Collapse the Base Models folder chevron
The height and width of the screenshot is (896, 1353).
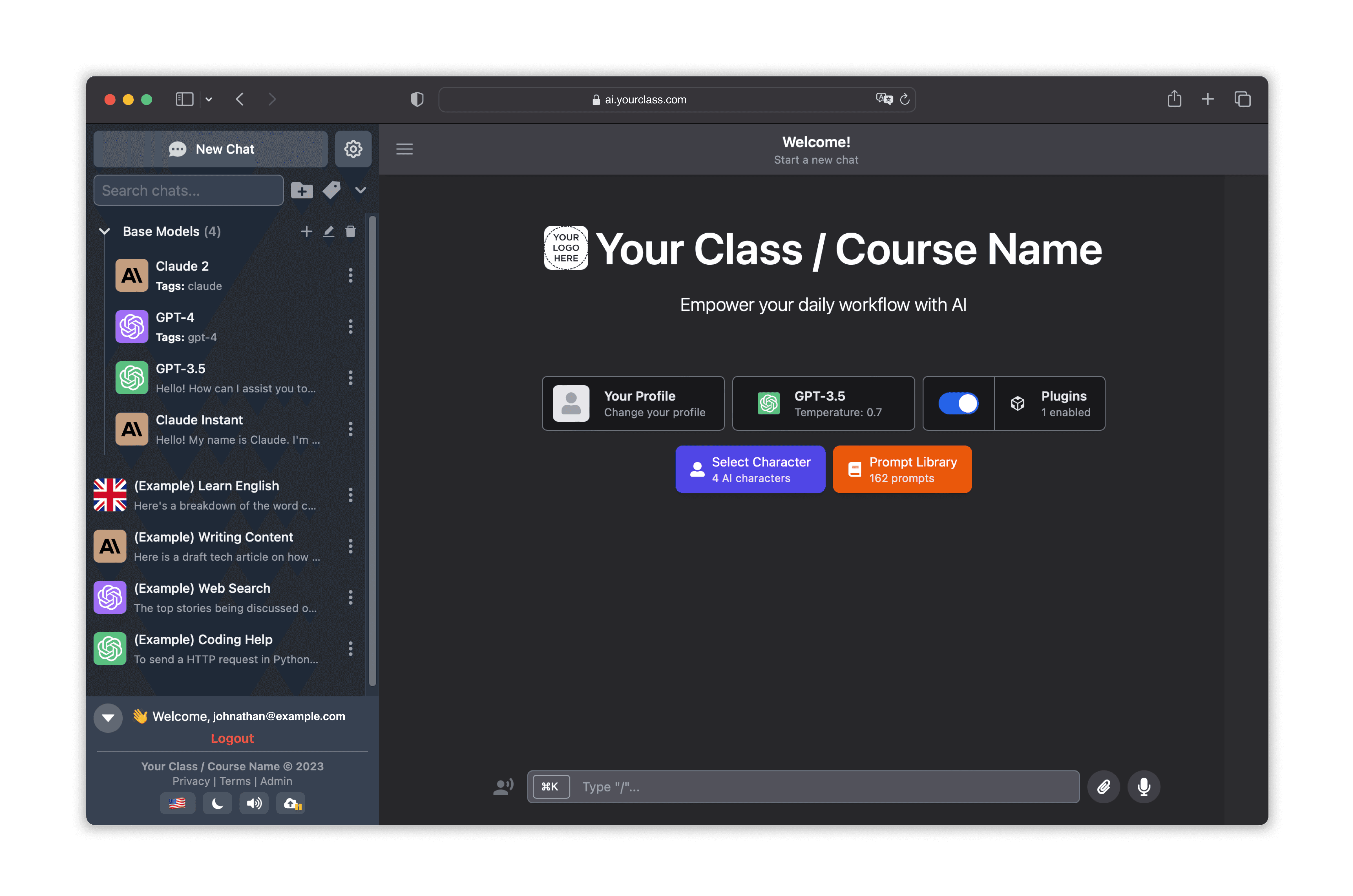pyautogui.click(x=105, y=231)
